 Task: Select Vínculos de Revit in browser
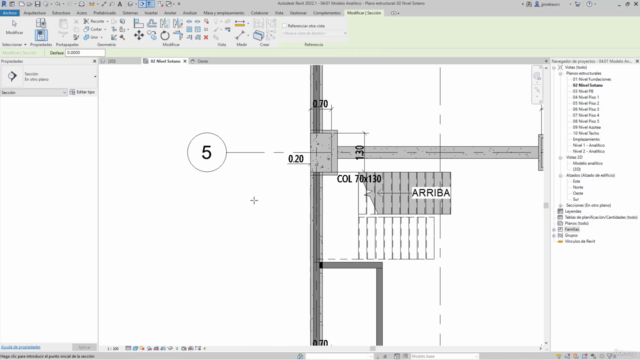[x=580, y=242]
